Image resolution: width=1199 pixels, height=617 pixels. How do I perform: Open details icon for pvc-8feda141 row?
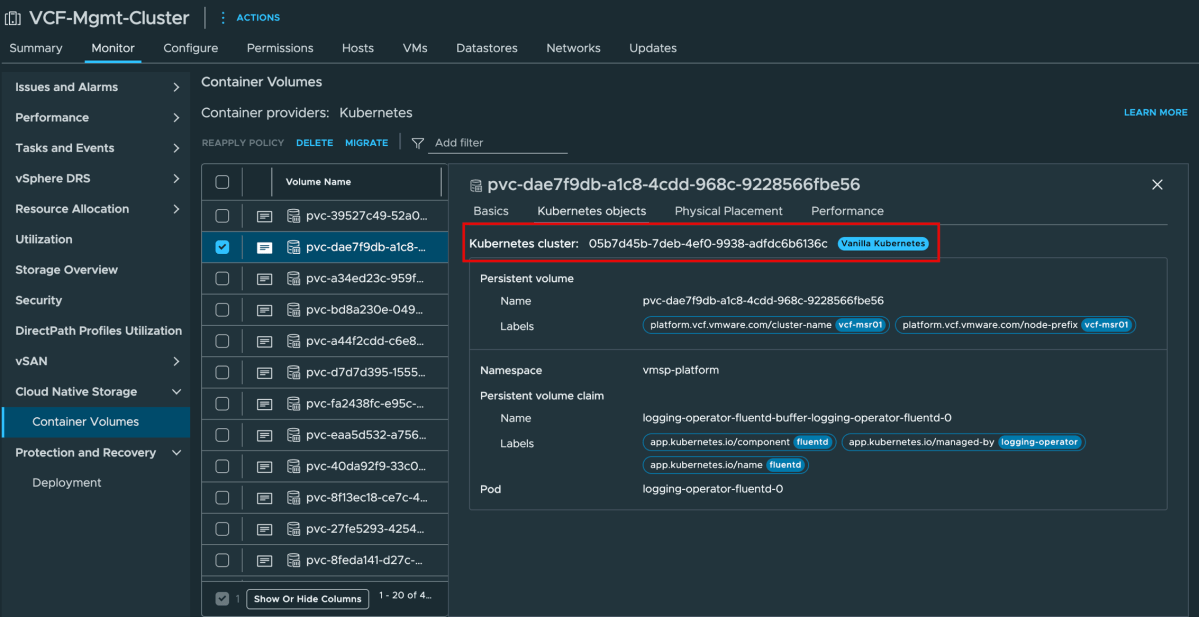coord(264,560)
